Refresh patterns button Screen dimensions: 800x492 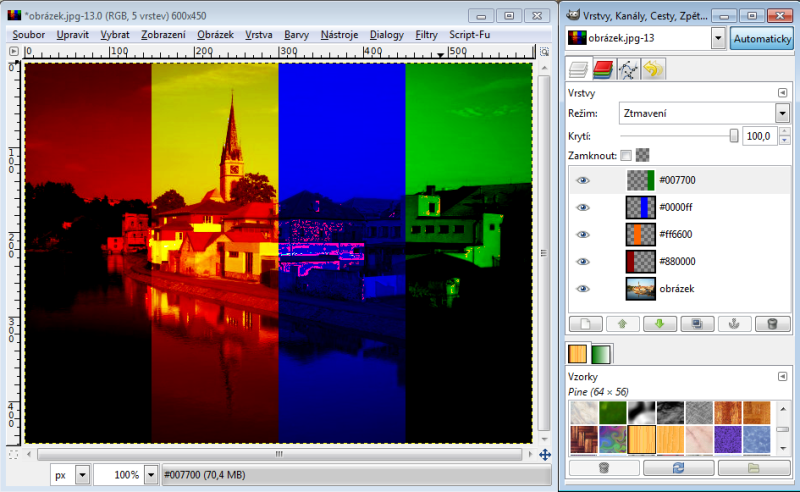click(x=679, y=468)
